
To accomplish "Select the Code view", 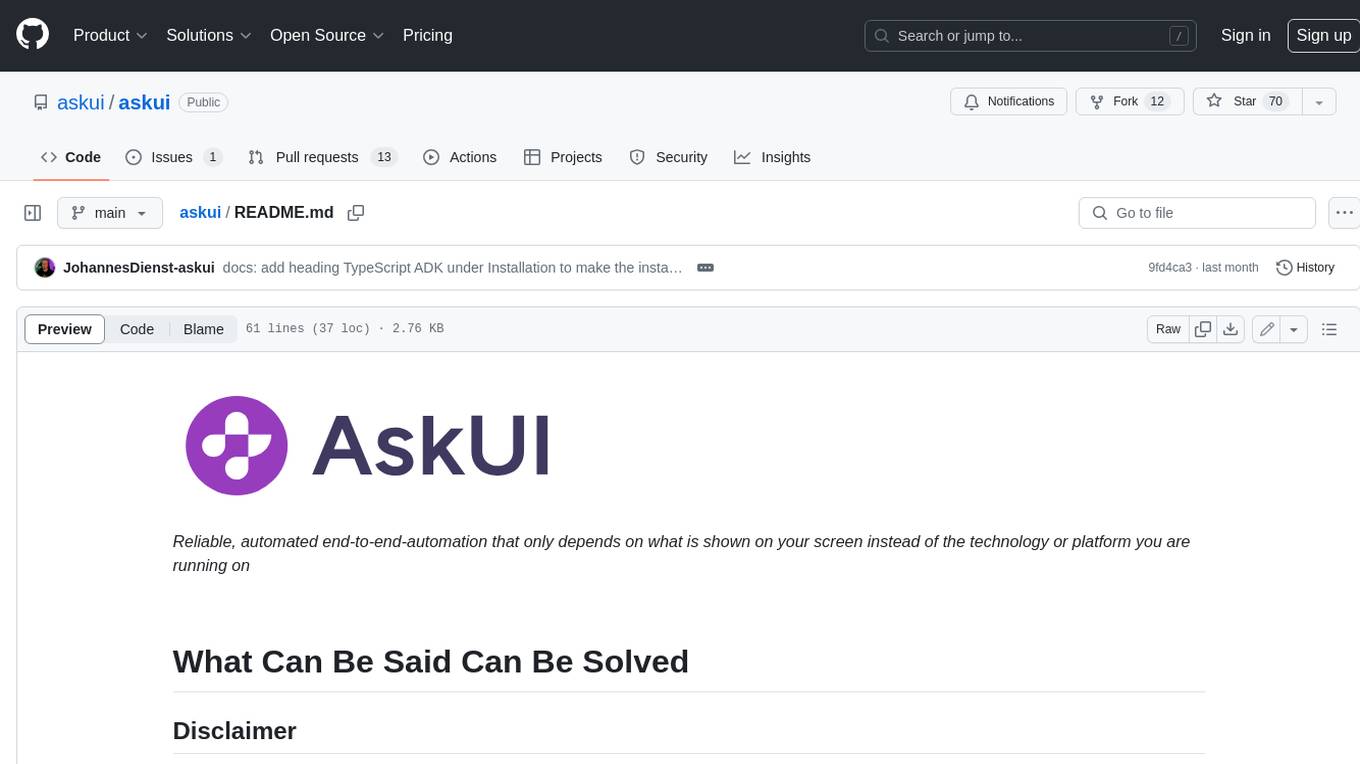I will pyautogui.click(x=137, y=329).
